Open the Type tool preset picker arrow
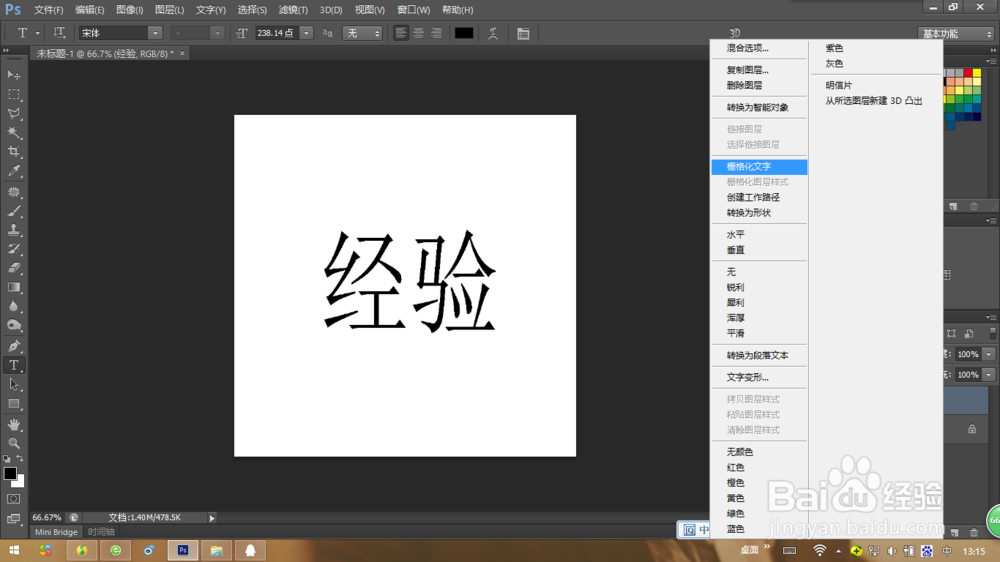The width and height of the screenshot is (1000, 562). [38, 33]
